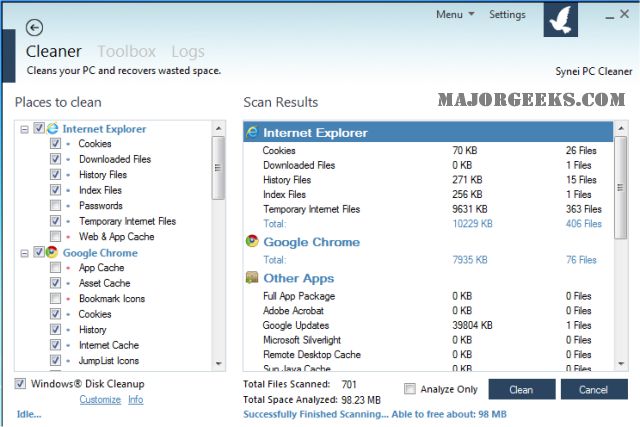This screenshot has height=427, width=640.
Task: Enable Bookmark Icons checkbox
Action: point(56,299)
